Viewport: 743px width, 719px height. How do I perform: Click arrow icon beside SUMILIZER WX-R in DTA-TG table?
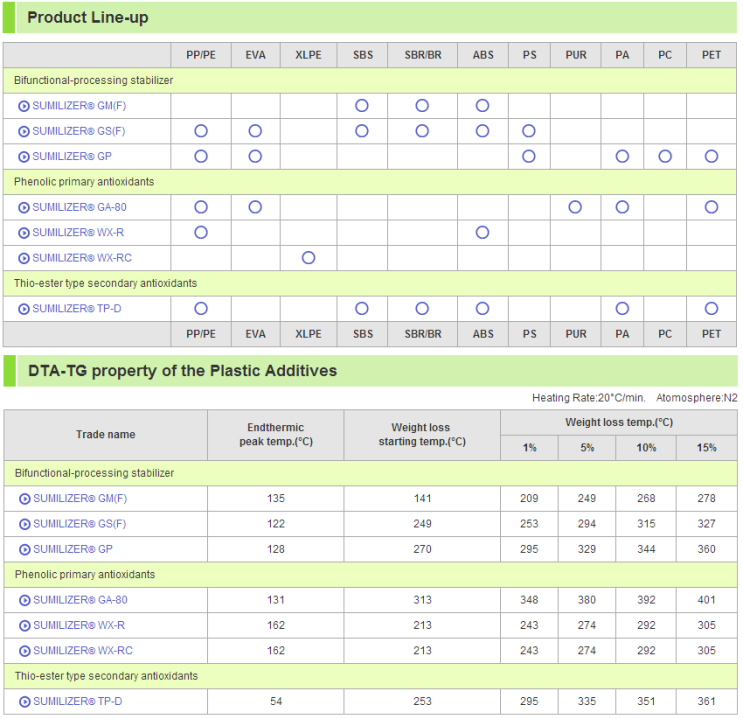24,626
